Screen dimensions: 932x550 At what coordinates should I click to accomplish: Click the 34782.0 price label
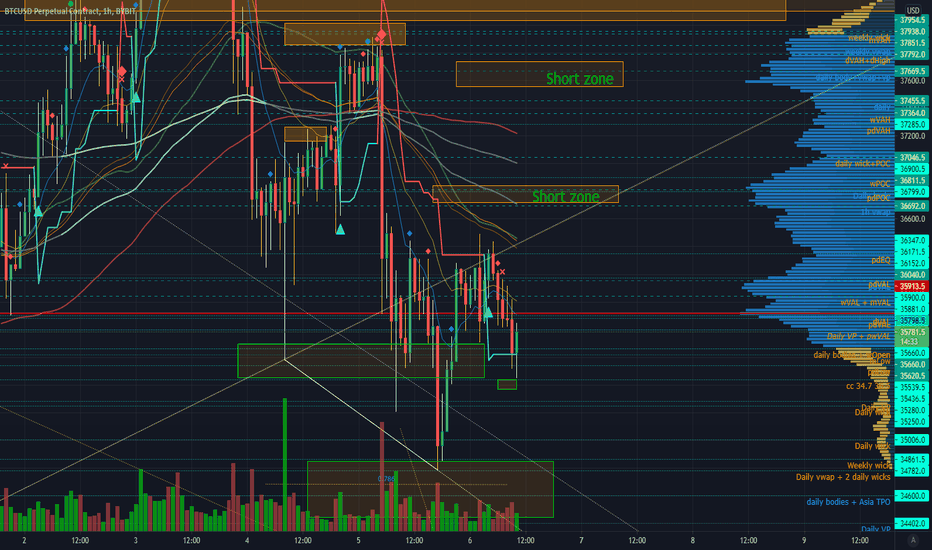912,471
